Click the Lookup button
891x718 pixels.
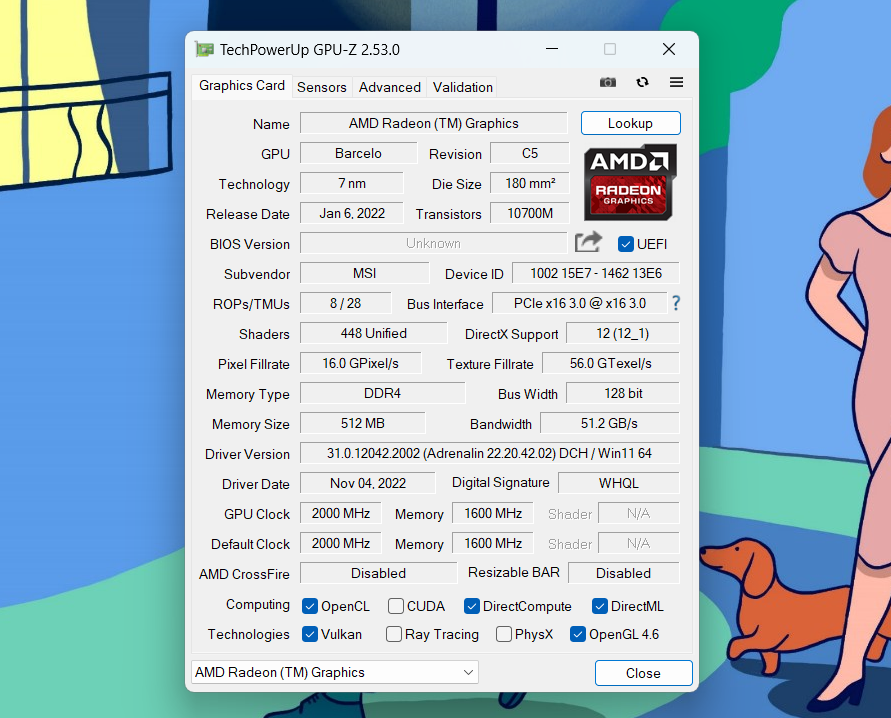630,123
